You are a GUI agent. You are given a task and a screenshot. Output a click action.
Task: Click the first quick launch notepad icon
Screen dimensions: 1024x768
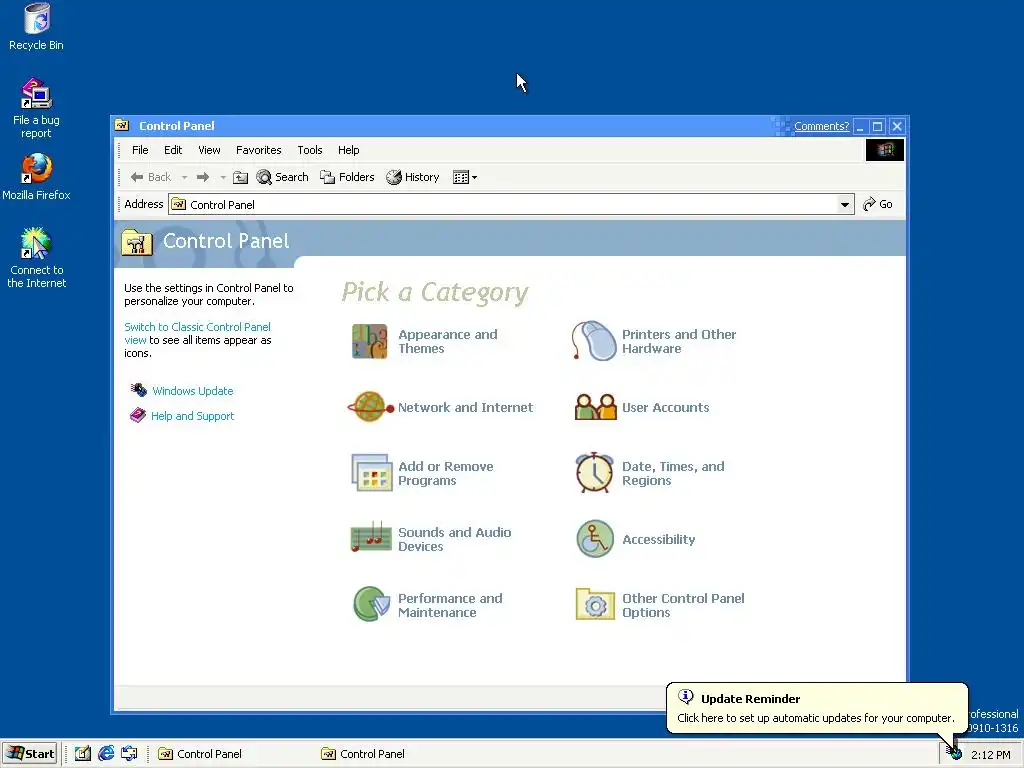pyautogui.click(x=82, y=754)
